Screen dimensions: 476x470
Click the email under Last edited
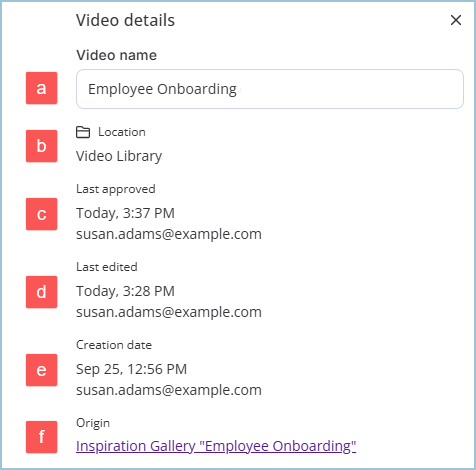pyautogui.click(x=169, y=312)
